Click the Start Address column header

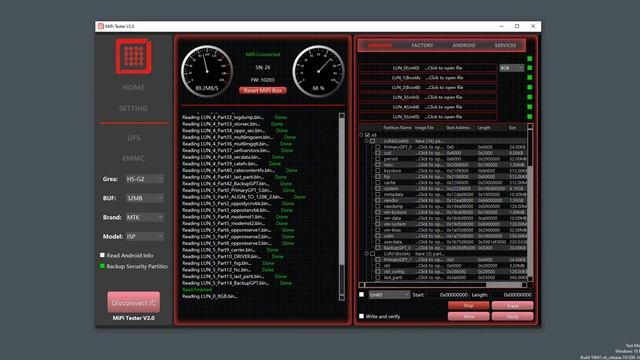pos(458,128)
